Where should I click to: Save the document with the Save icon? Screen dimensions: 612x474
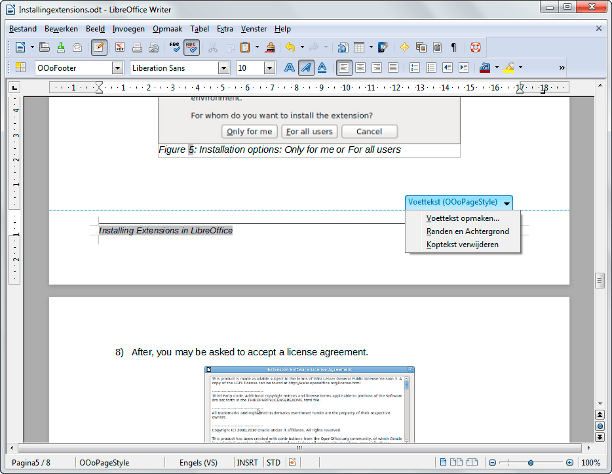61,48
